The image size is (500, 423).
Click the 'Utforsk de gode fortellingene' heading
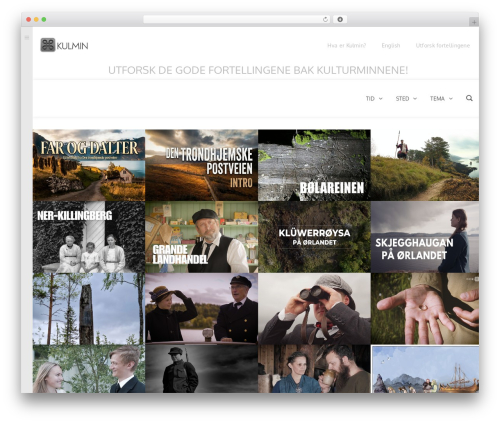258,70
